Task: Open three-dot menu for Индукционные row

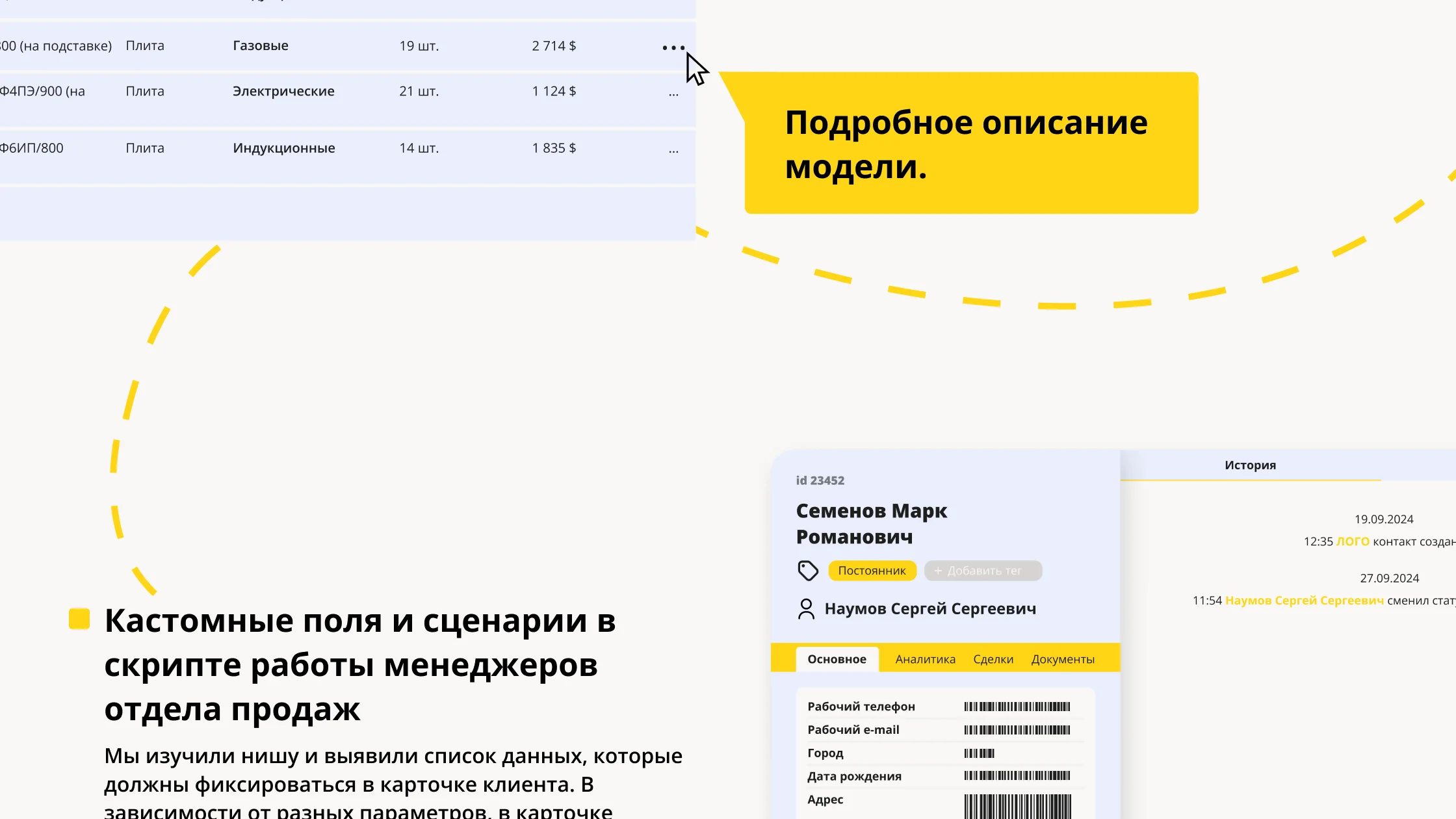Action: pyautogui.click(x=673, y=150)
